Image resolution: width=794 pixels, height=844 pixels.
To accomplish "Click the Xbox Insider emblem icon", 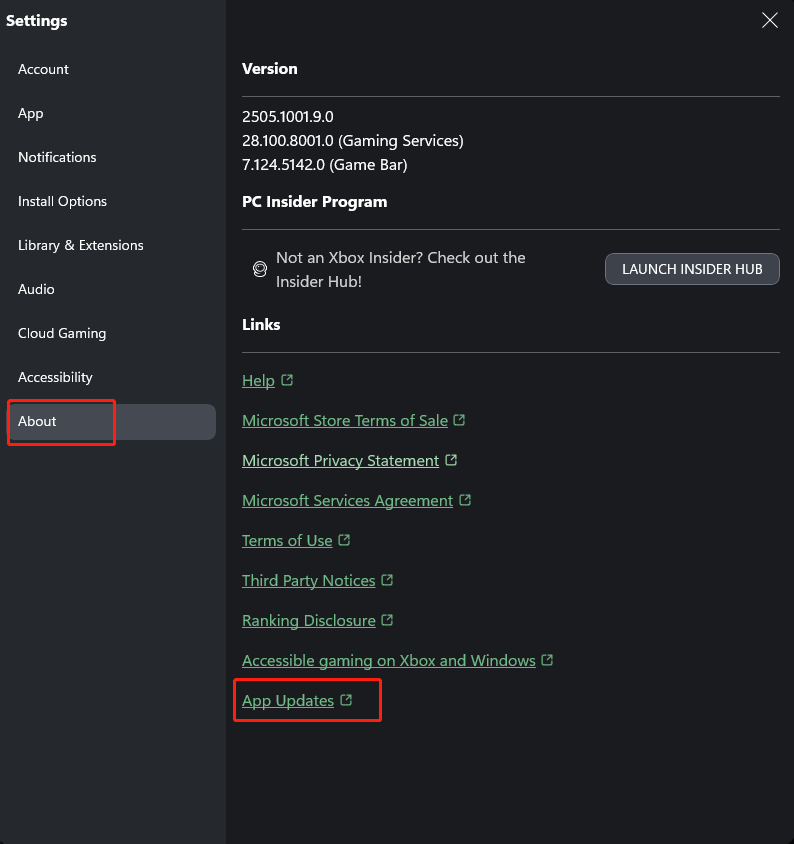I will pyautogui.click(x=259, y=269).
